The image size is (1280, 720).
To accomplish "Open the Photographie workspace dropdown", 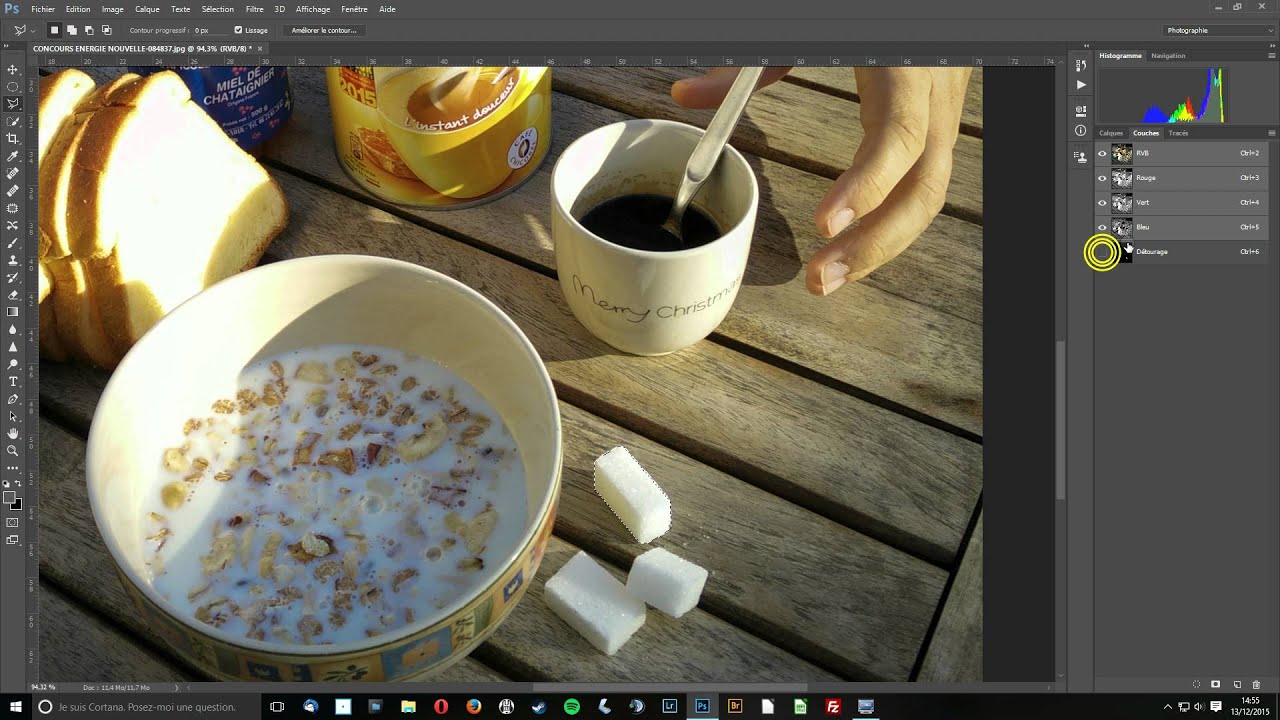I will click(1219, 30).
